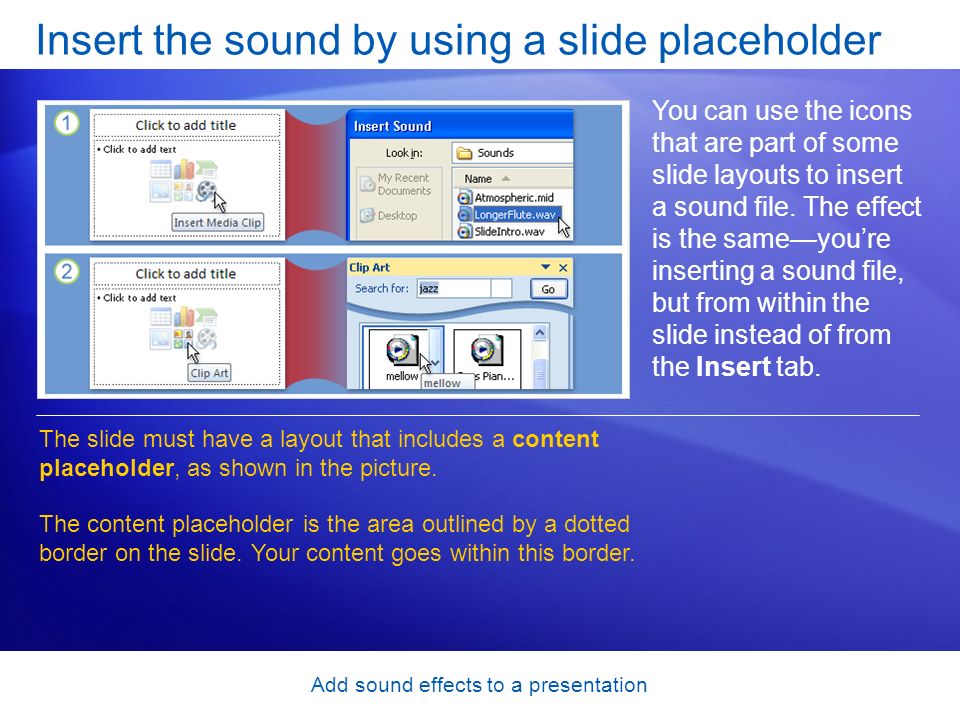Select SlideIntro.wav file name

[x=509, y=232]
